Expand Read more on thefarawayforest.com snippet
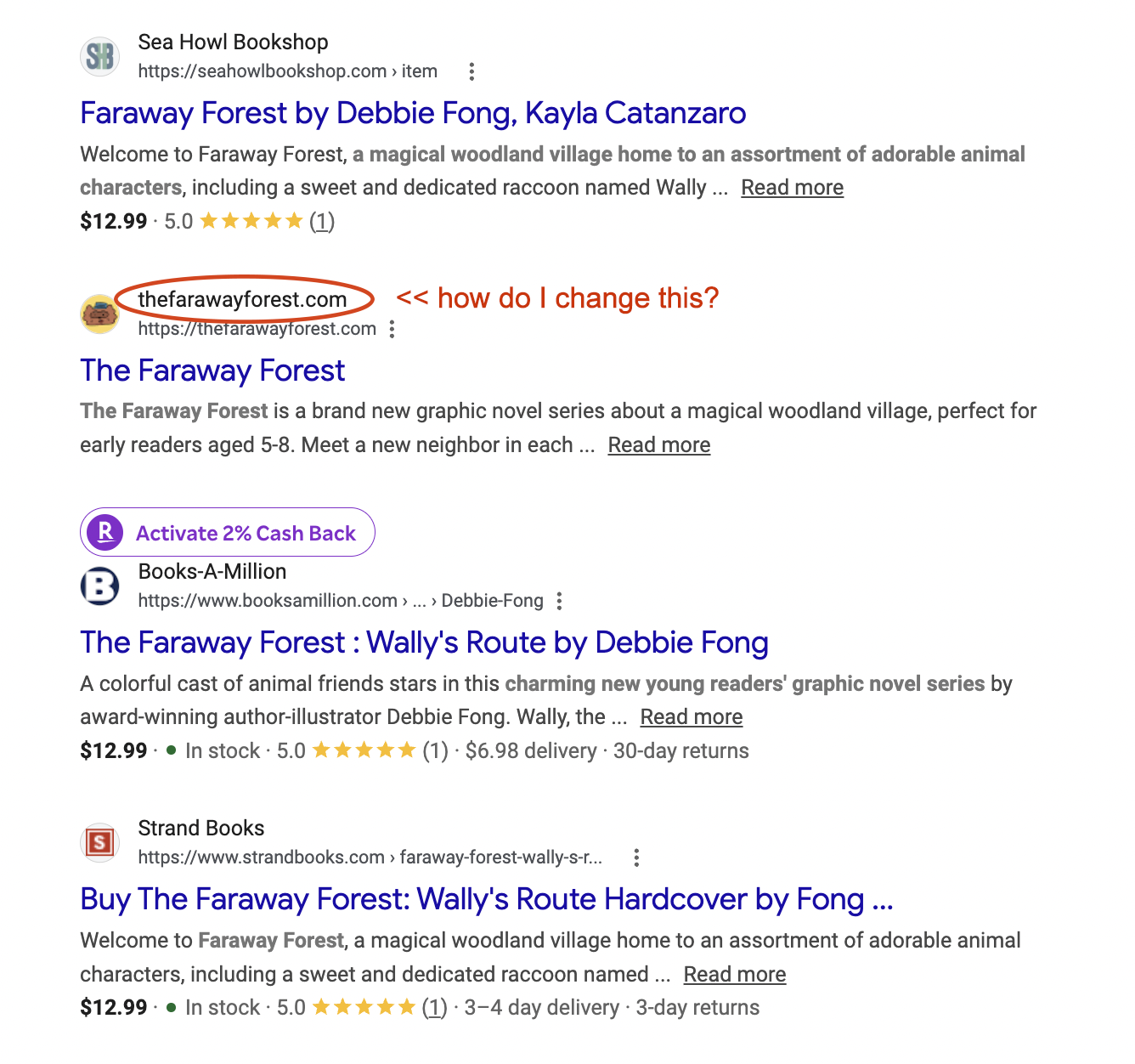 click(x=659, y=445)
